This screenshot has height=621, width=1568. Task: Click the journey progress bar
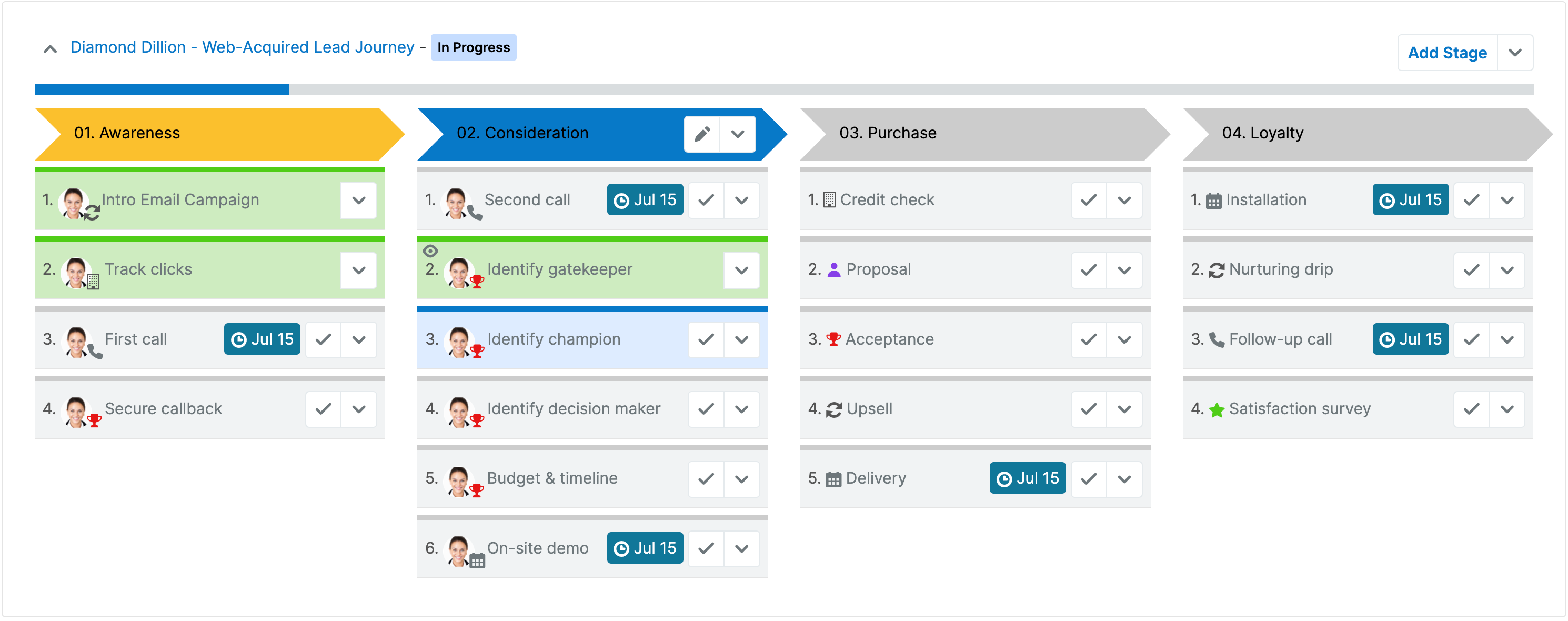coord(783,89)
